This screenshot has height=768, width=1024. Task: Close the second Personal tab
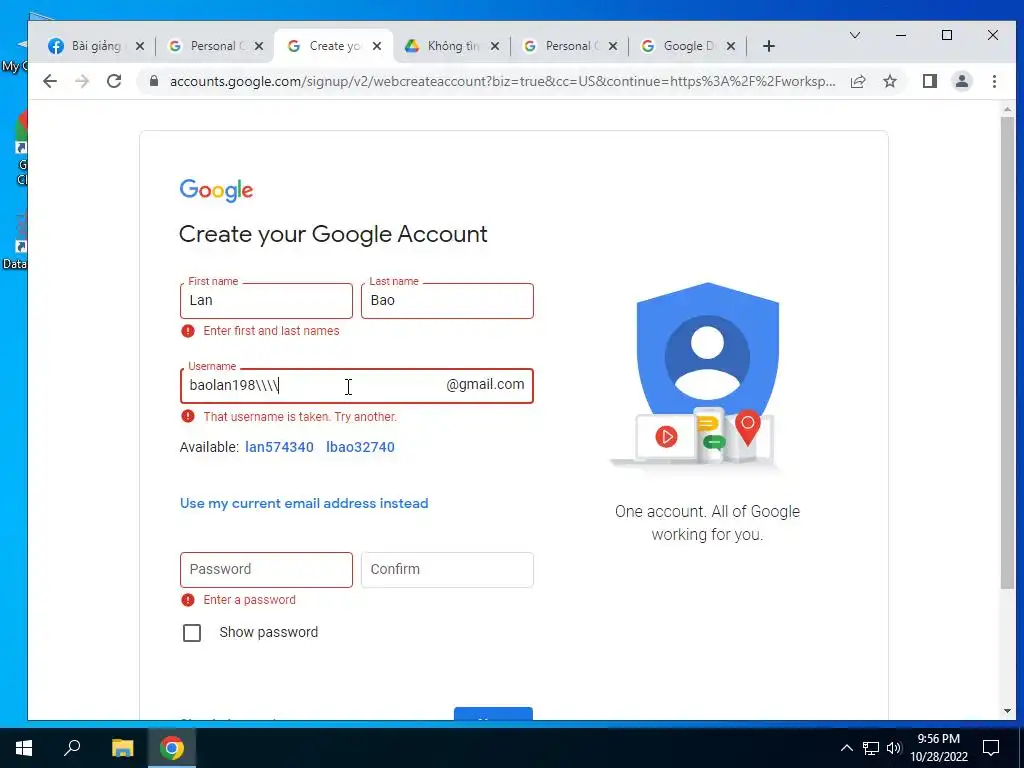pyautogui.click(x=613, y=46)
